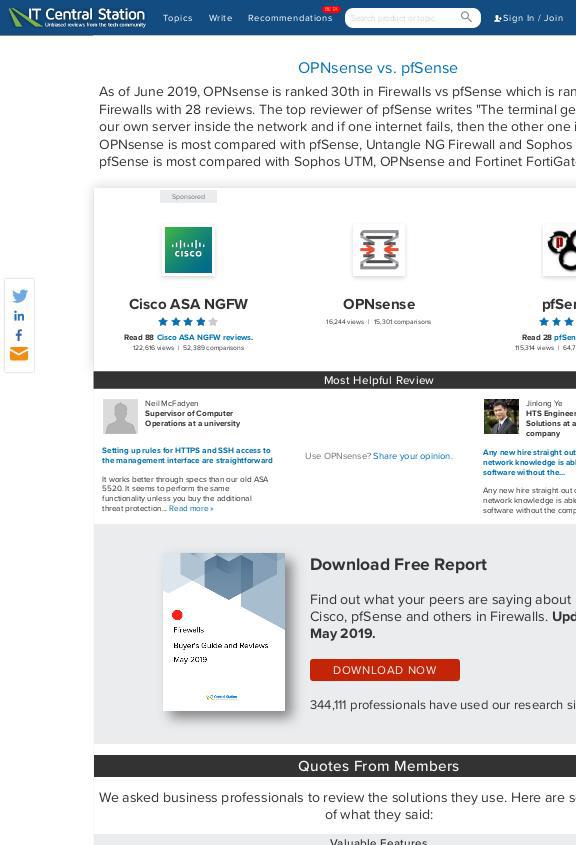
Task: Click the Neil McFadyen reviewer name
Action: (171, 403)
